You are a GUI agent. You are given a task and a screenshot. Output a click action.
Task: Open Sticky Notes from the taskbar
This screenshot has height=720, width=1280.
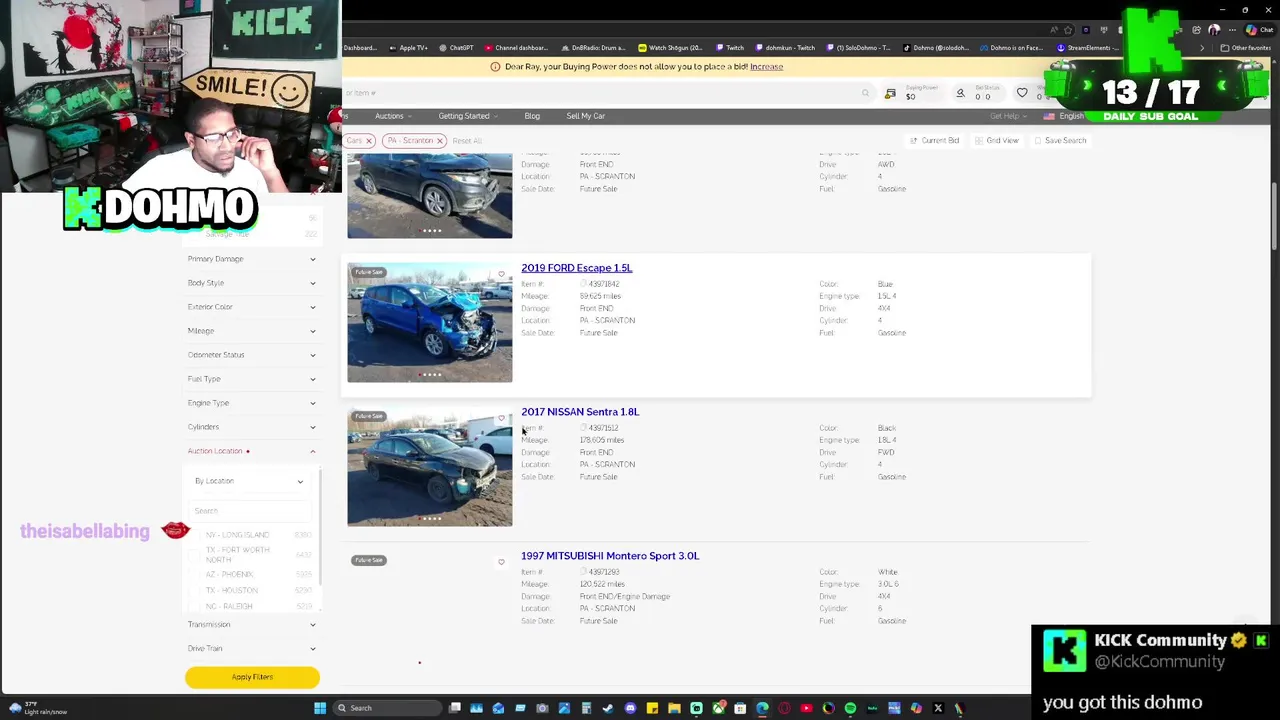pos(652,708)
